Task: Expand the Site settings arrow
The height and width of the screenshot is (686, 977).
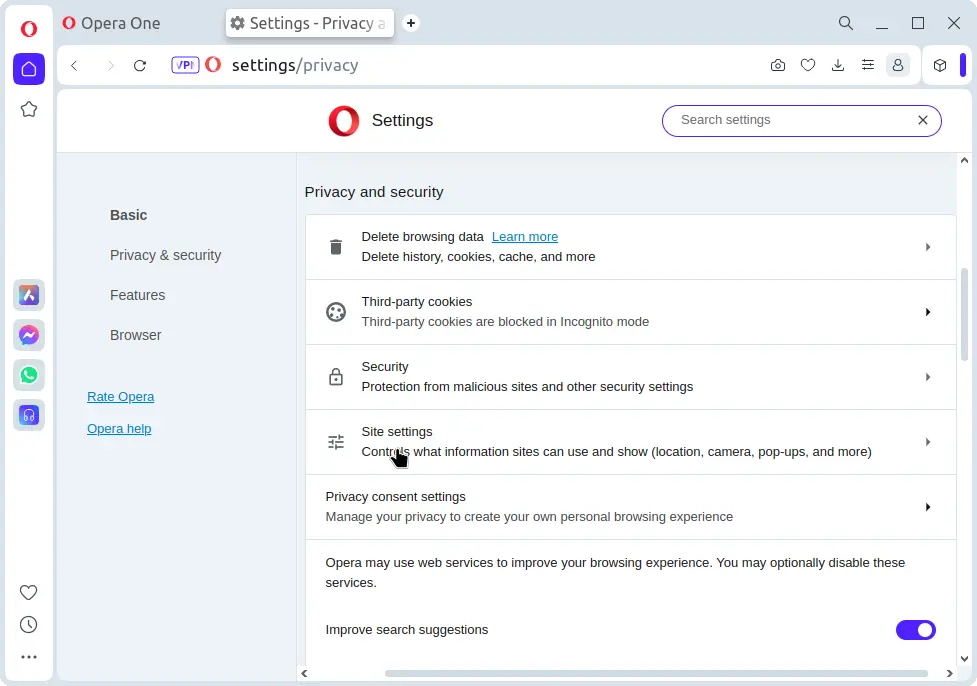Action: (x=928, y=442)
